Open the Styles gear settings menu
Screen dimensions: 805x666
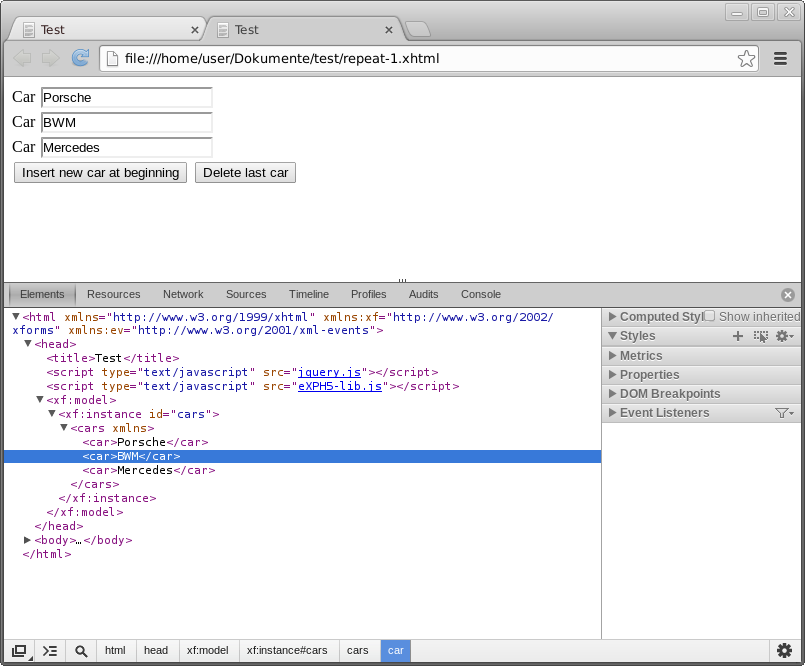tap(784, 336)
